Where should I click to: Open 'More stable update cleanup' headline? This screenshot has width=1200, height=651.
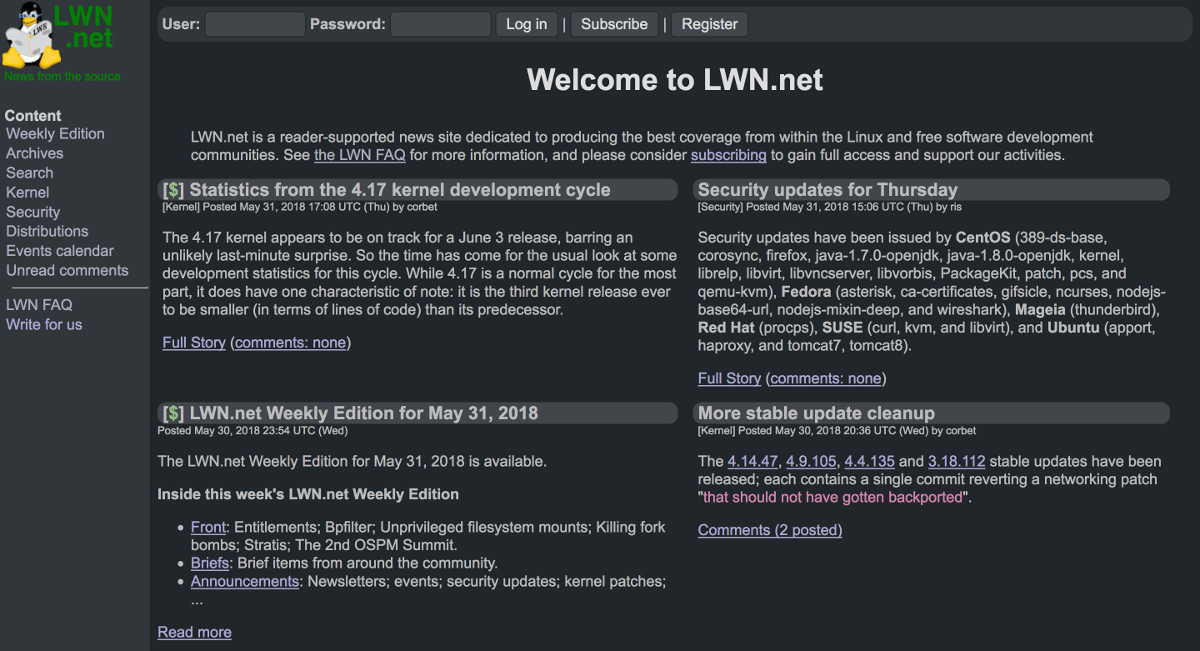click(816, 413)
